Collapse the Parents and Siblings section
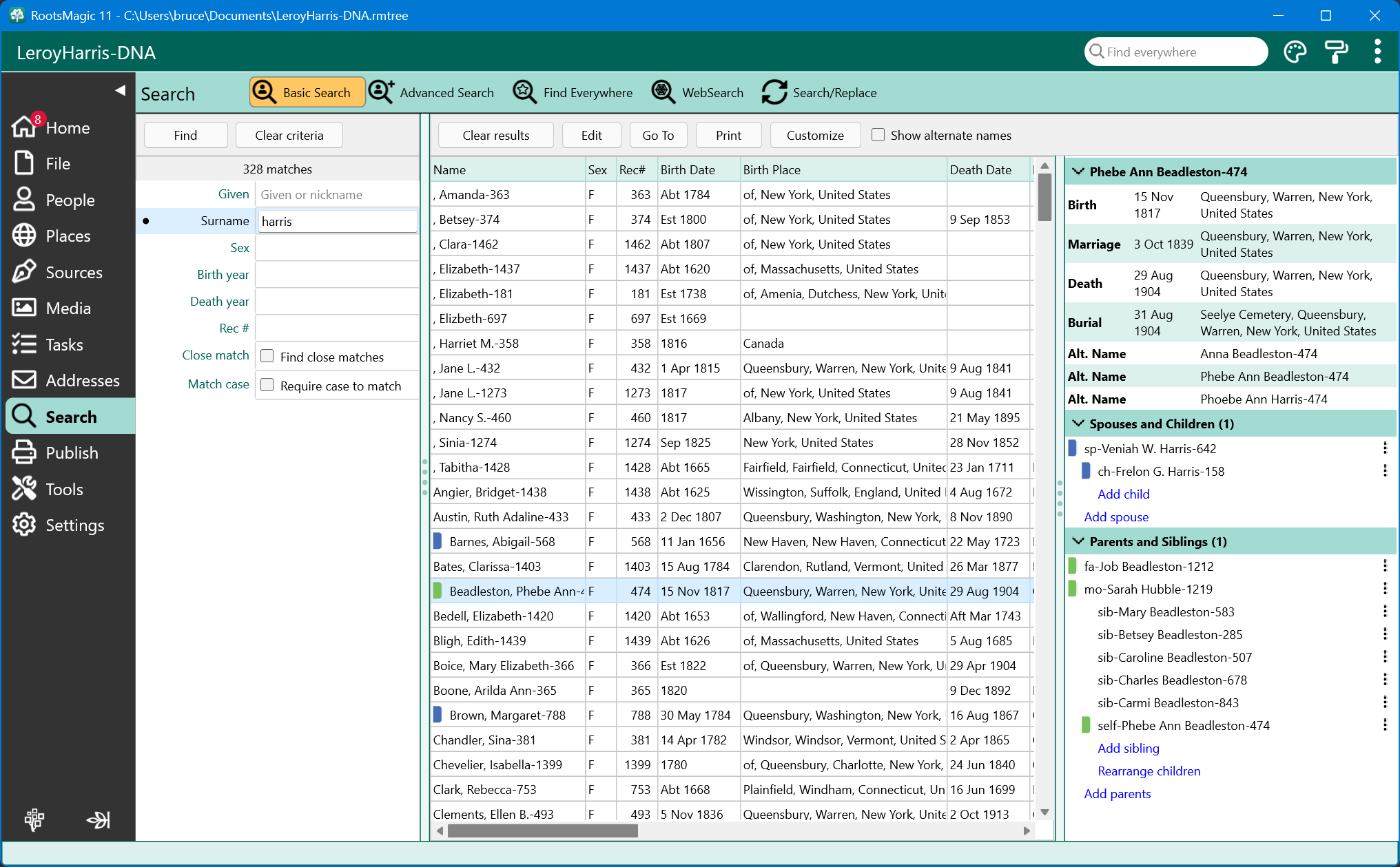This screenshot has height=867, width=1400. (x=1078, y=541)
